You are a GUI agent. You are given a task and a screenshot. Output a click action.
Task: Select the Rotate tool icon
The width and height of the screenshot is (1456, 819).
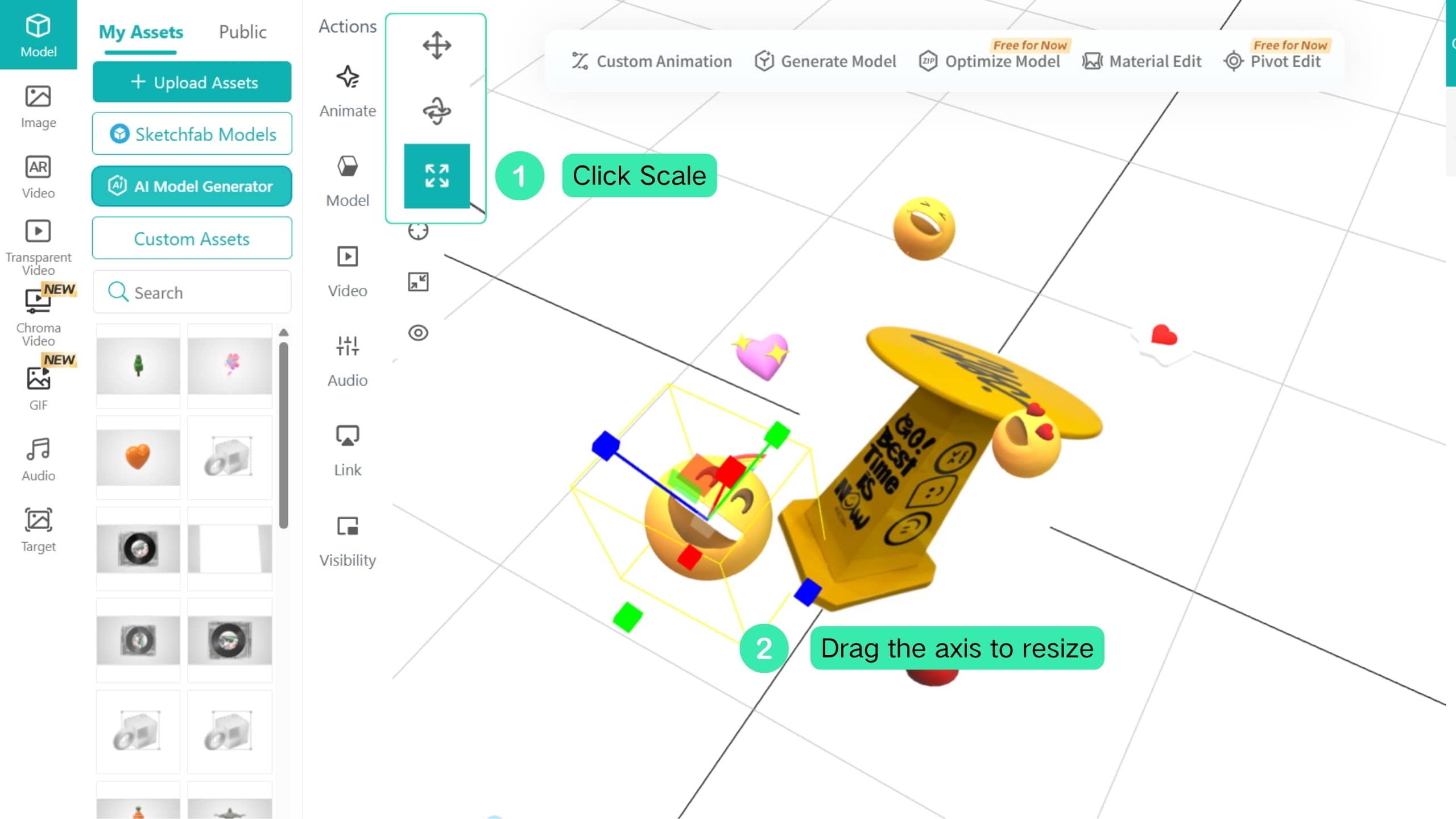(437, 110)
